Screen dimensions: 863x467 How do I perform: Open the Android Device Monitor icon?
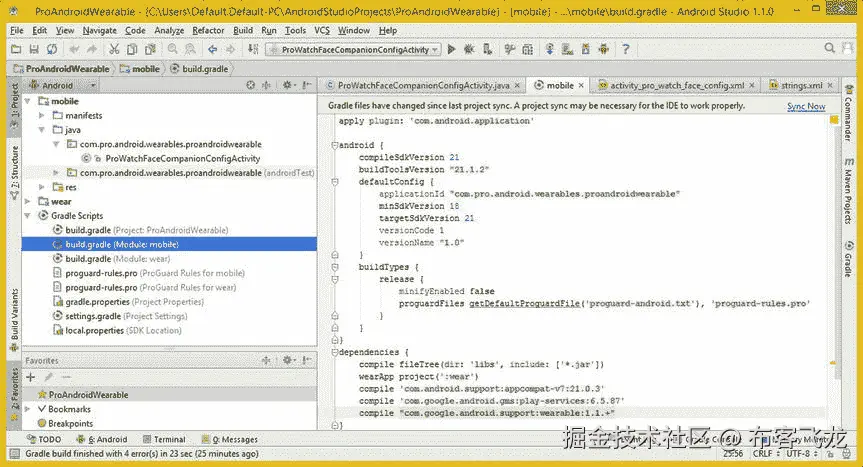(x=604, y=50)
